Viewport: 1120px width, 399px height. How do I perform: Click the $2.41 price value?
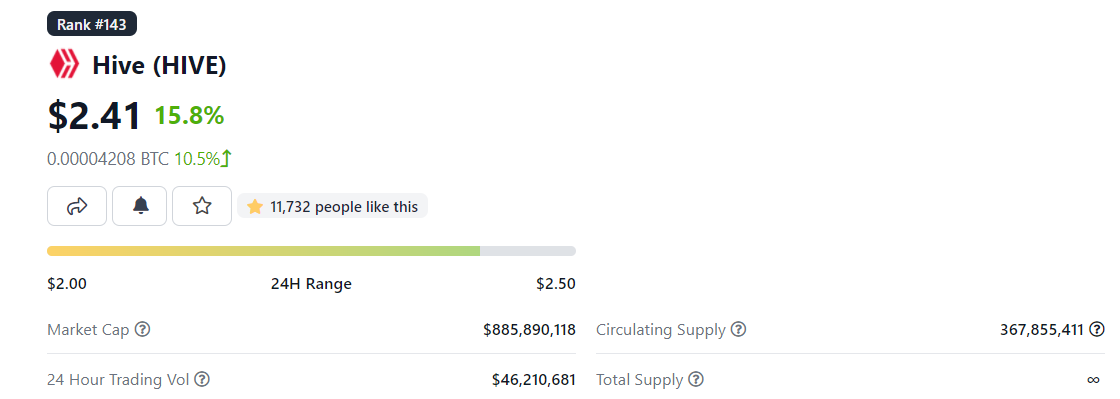[94, 116]
